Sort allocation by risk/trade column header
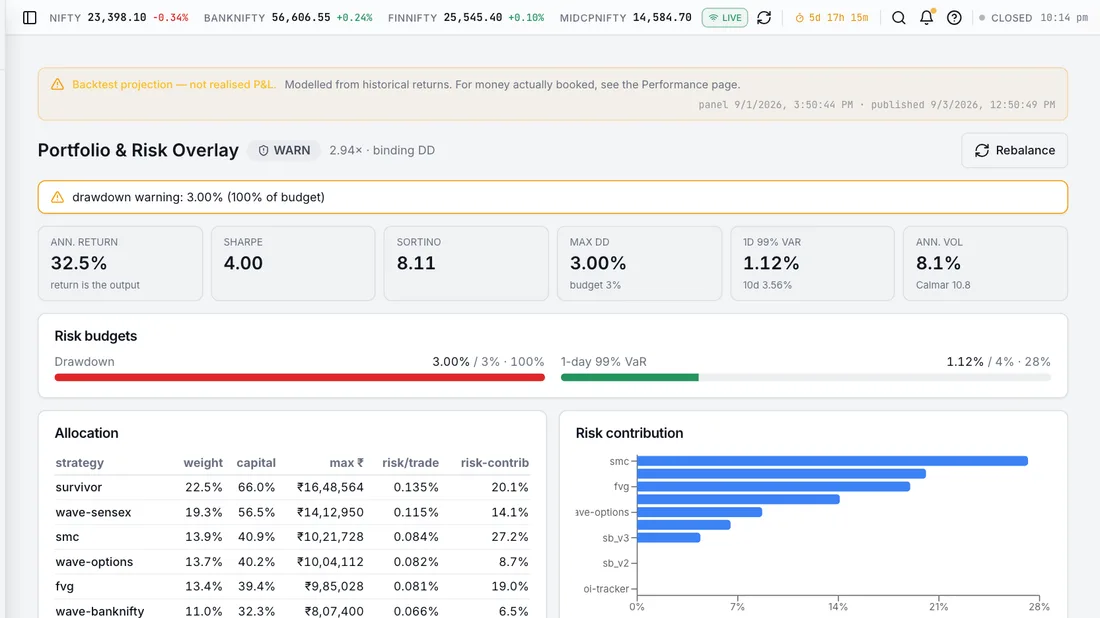 (410, 463)
